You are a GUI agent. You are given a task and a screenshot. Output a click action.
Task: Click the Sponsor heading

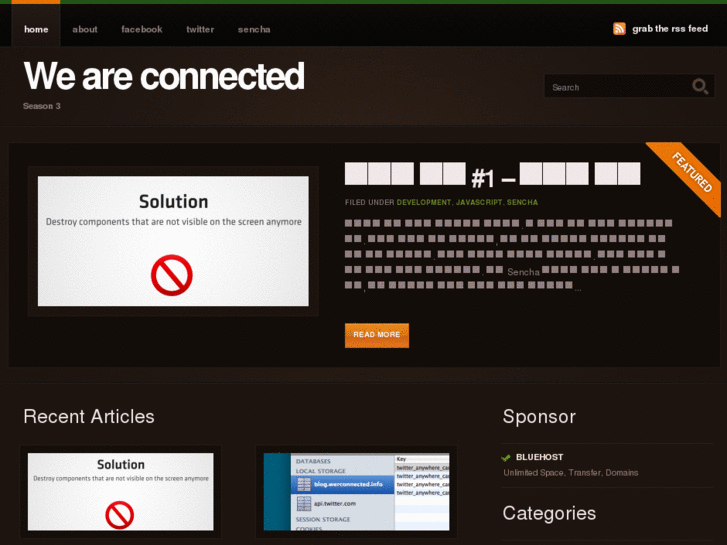[539, 417]
